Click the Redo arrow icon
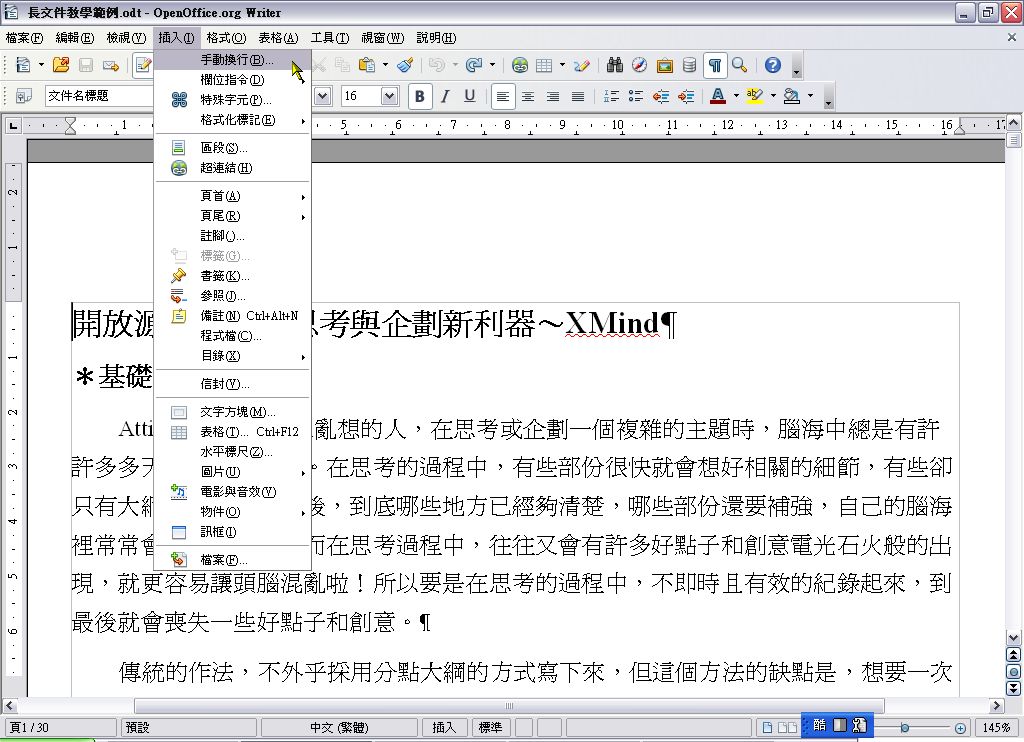This screenshot has height=742, width=1024. [475, 65]
